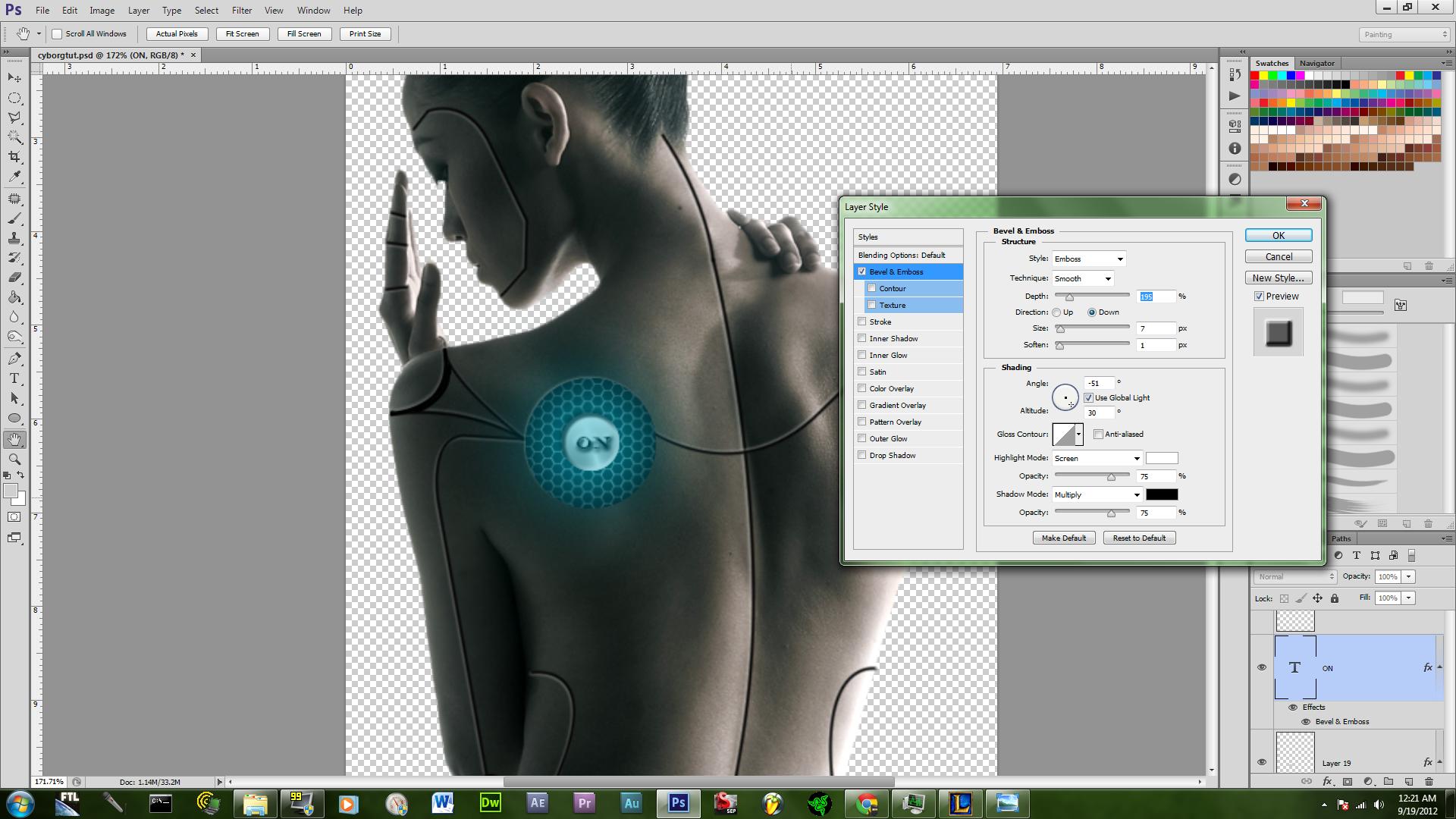Open the layer Opacity dropdown arrow

coord(1409,576)
